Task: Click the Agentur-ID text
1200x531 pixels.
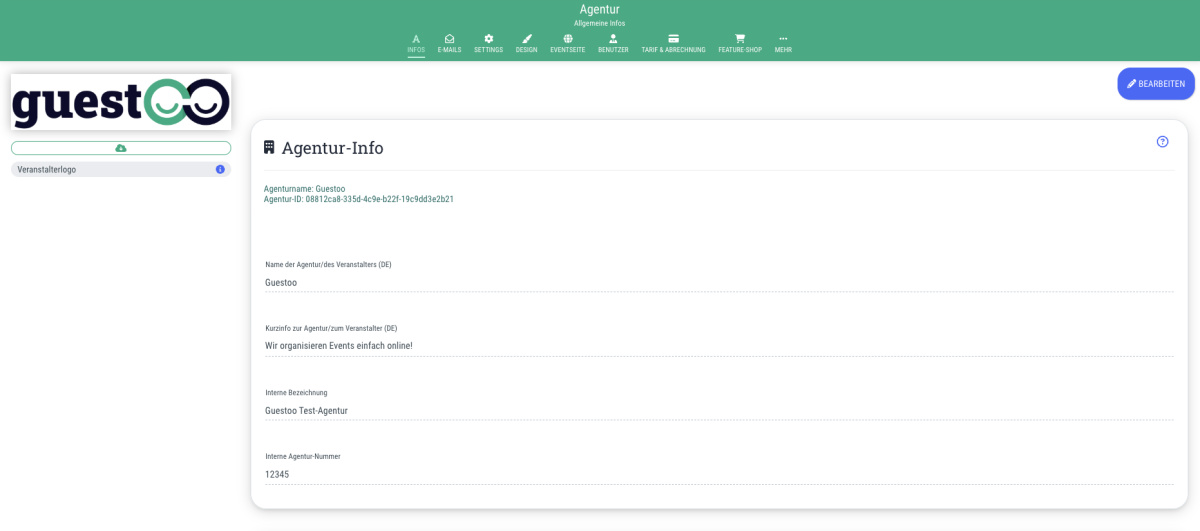Action: 359,199
